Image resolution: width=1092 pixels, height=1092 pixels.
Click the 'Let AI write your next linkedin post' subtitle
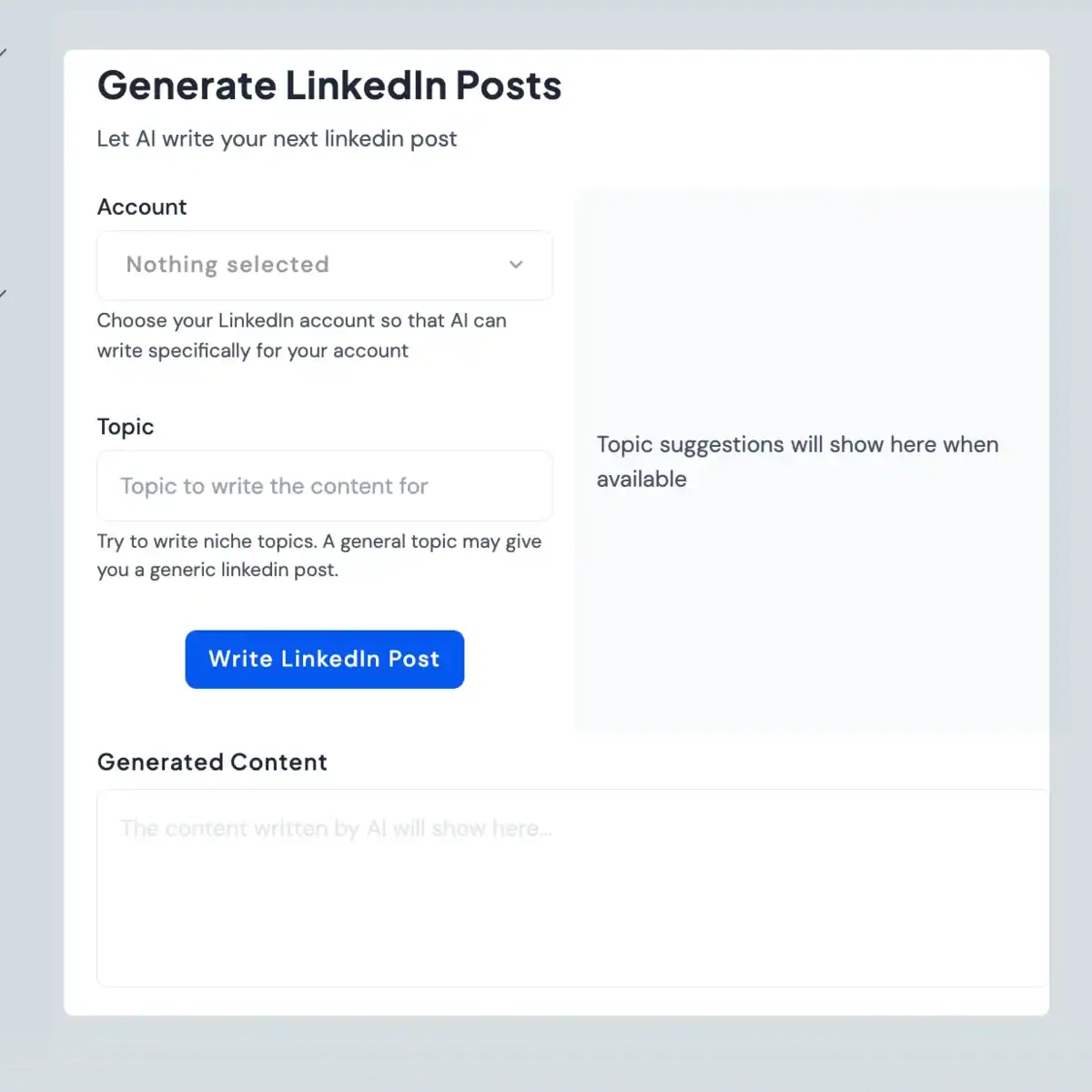[277, 138]
